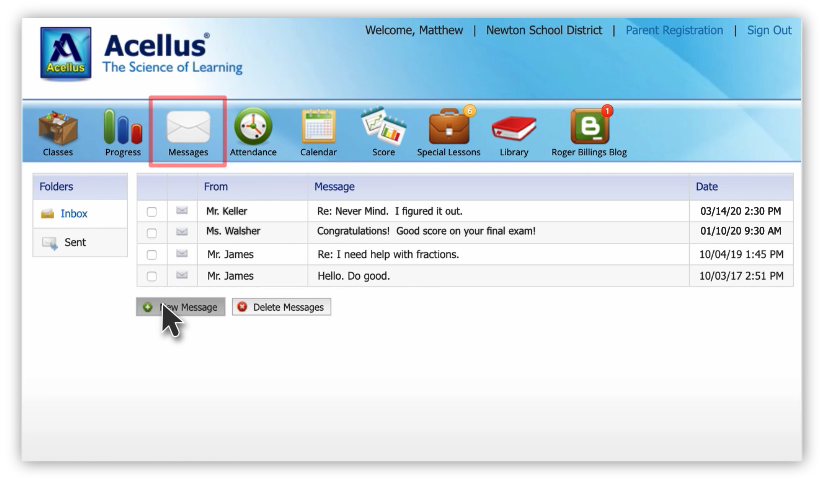The width and height of the screenshot is (822, 483).
Task: Click the From column header
Action: point(216,187)
